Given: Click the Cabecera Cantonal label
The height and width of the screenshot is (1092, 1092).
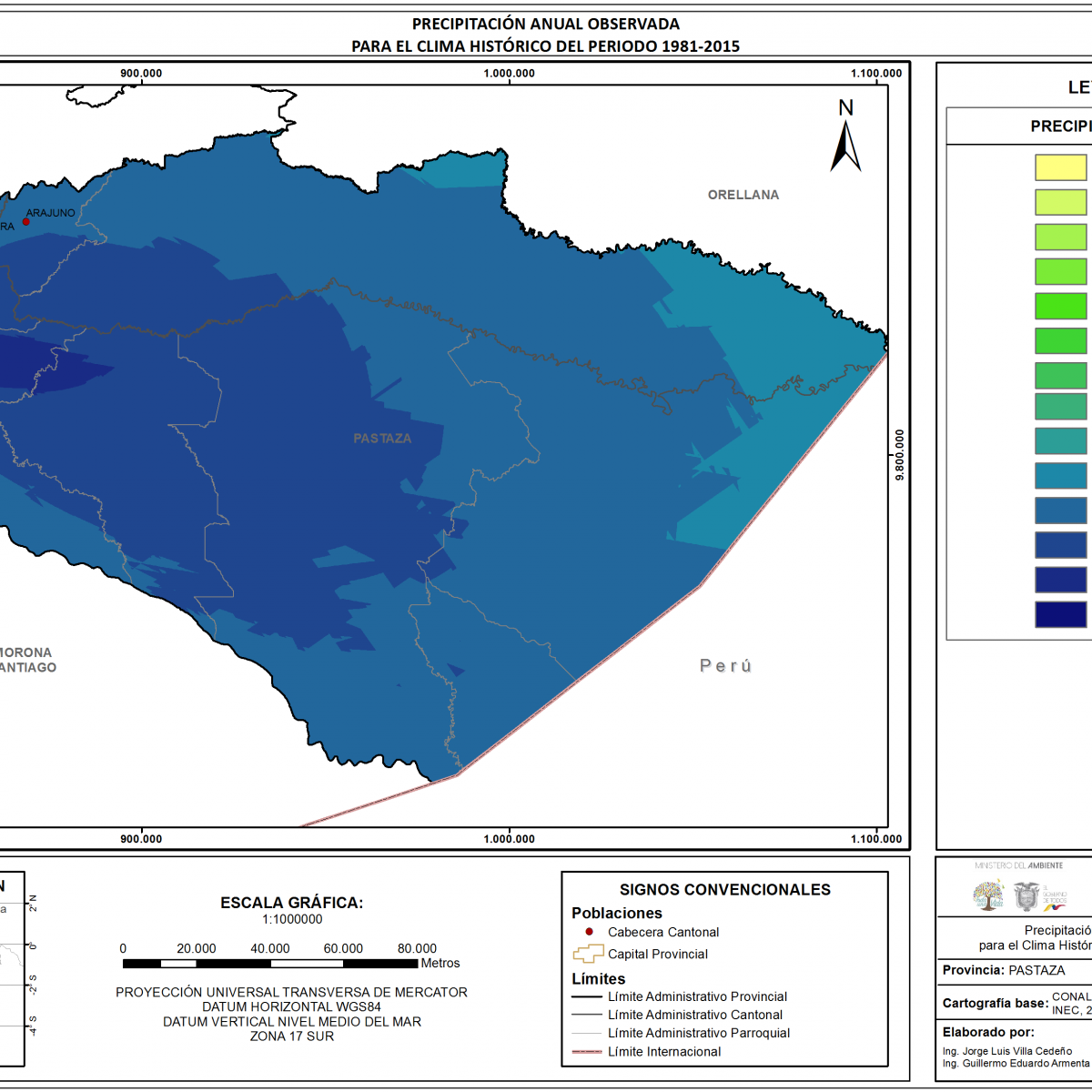Looking at the screenshot, I should [x=663, y=932].
